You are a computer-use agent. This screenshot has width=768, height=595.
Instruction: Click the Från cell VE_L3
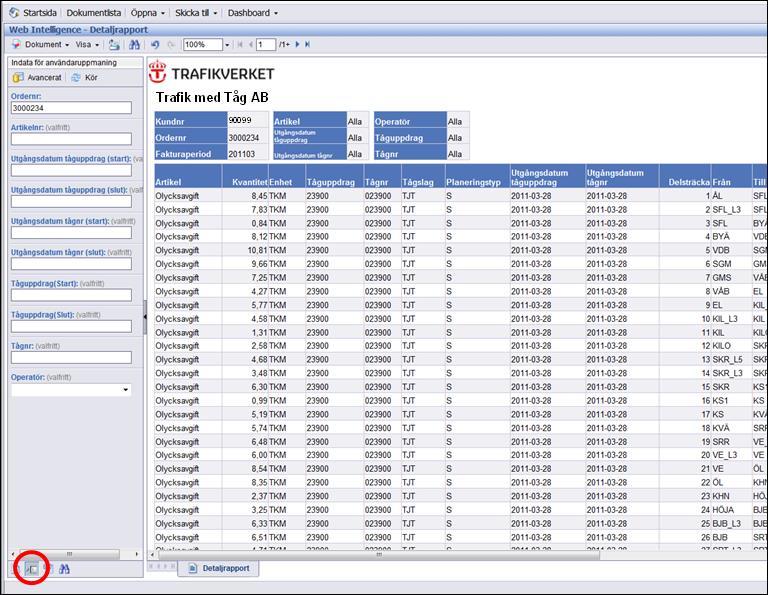[x=725, y=455]
